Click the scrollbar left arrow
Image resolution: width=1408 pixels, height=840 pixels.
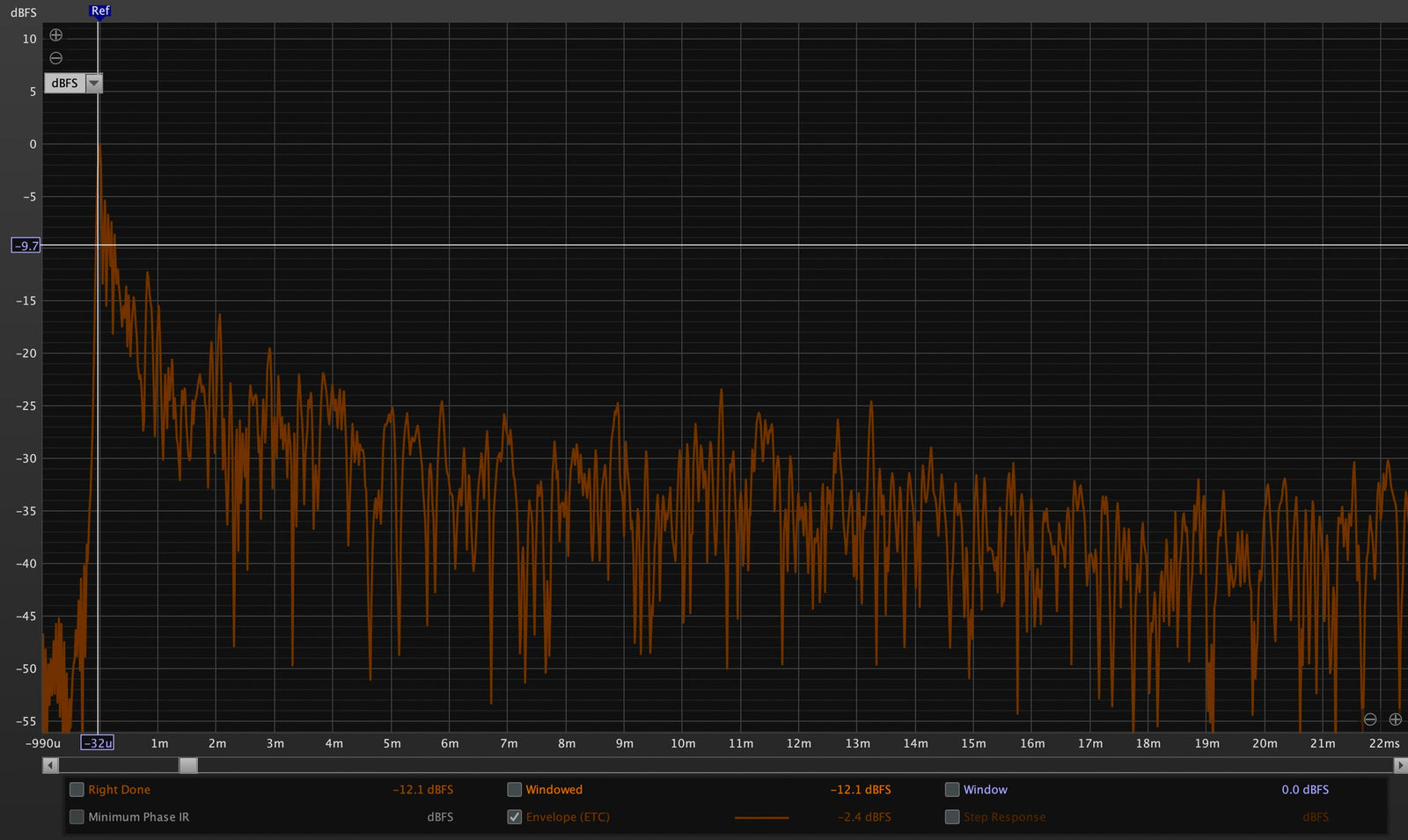[x=50, y=765]
